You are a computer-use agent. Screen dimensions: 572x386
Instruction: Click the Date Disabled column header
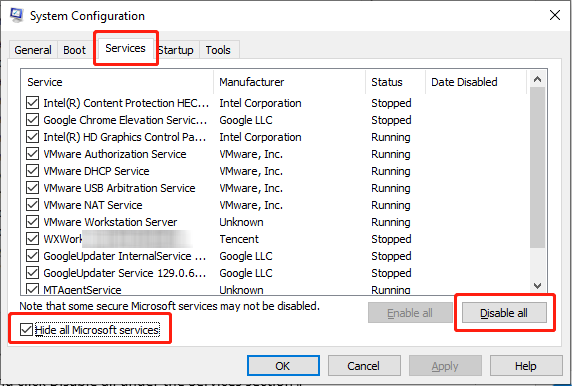click(476, 82)
